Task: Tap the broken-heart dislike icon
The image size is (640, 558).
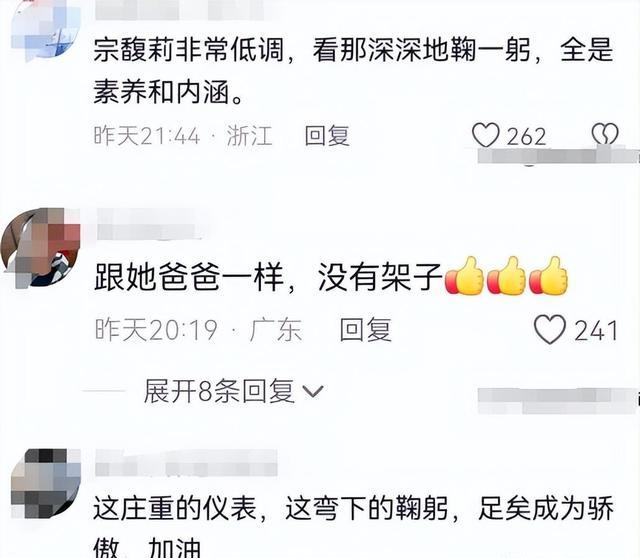Action: (x=605, y=134)
